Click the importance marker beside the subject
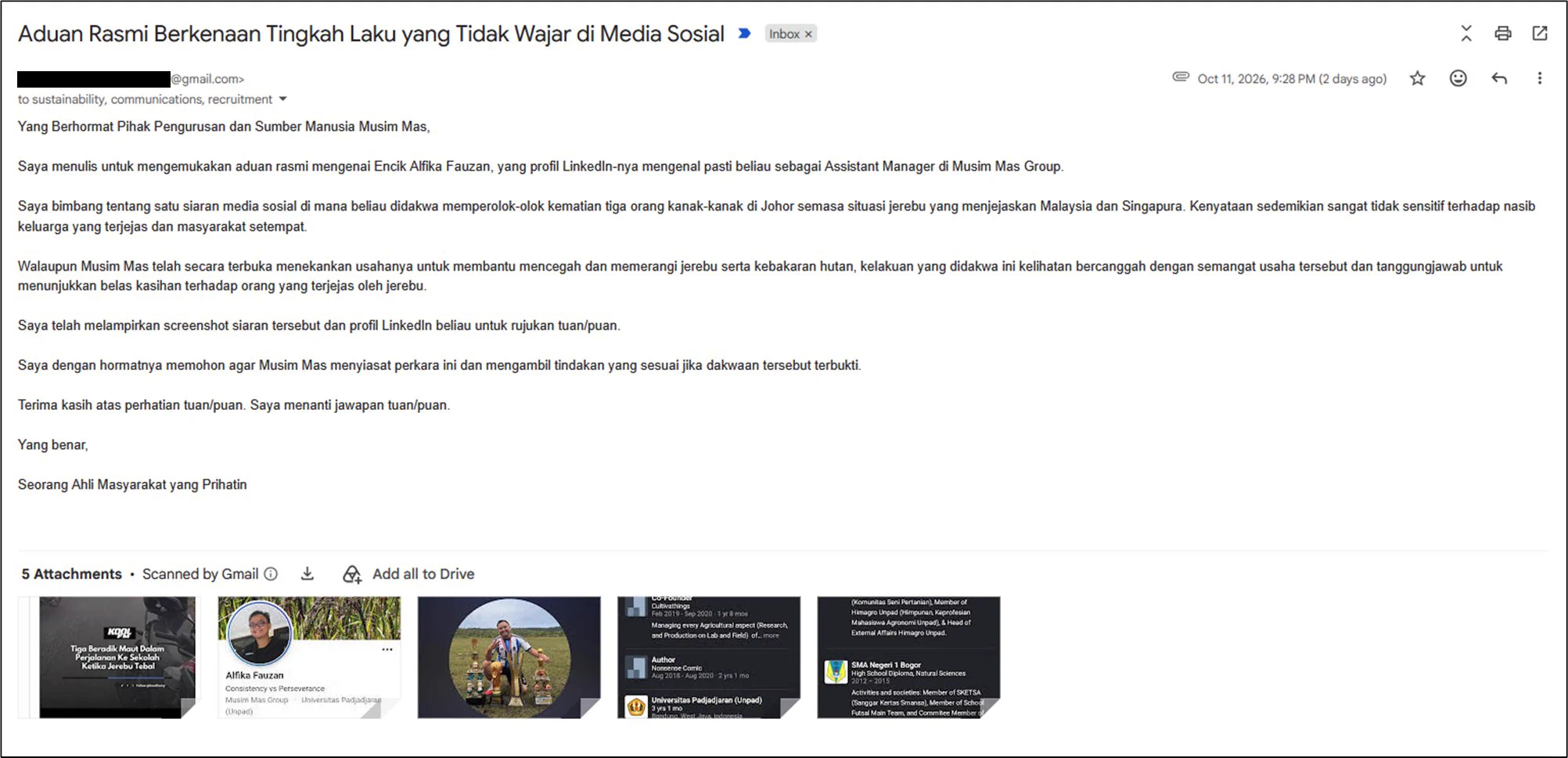Screen dimensions: 1568x758 click(745, 34)
